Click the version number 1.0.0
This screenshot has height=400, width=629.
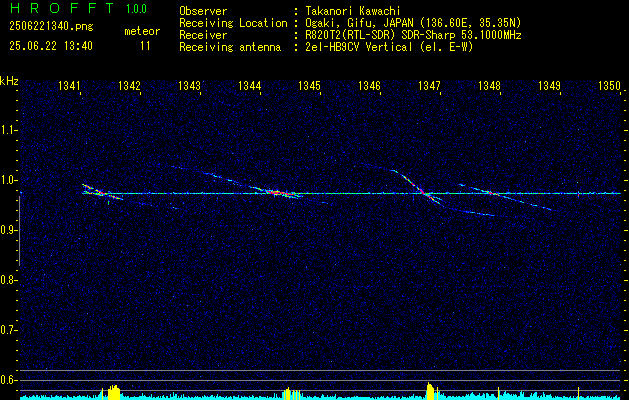pos(136,8)
